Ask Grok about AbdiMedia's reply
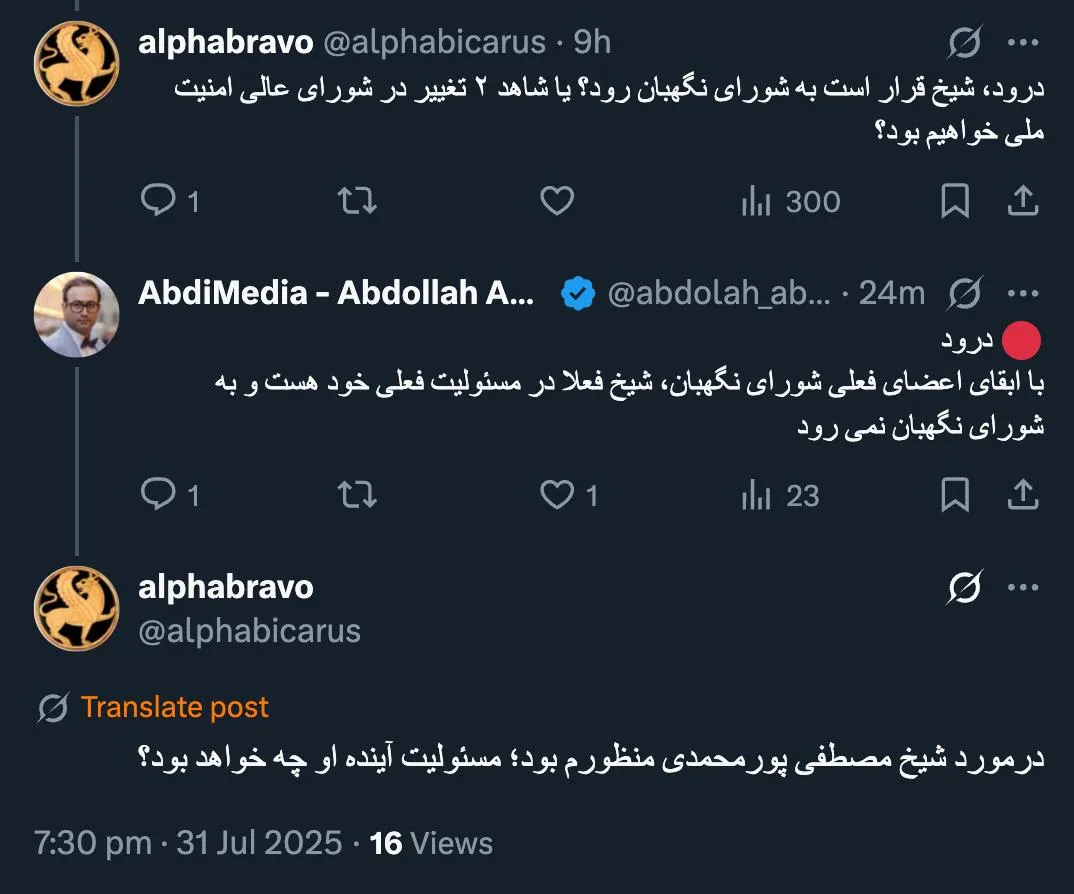Viewport: 1074px width, 894px height. pyautogui.click(x=963, y=292)
